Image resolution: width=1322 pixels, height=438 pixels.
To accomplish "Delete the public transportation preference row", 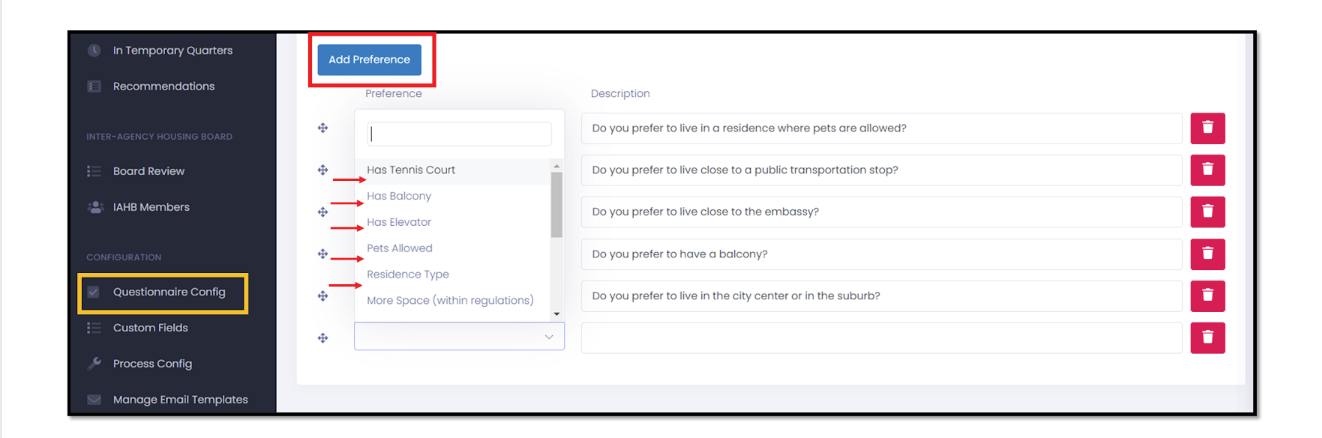I will coord(1207,170).
